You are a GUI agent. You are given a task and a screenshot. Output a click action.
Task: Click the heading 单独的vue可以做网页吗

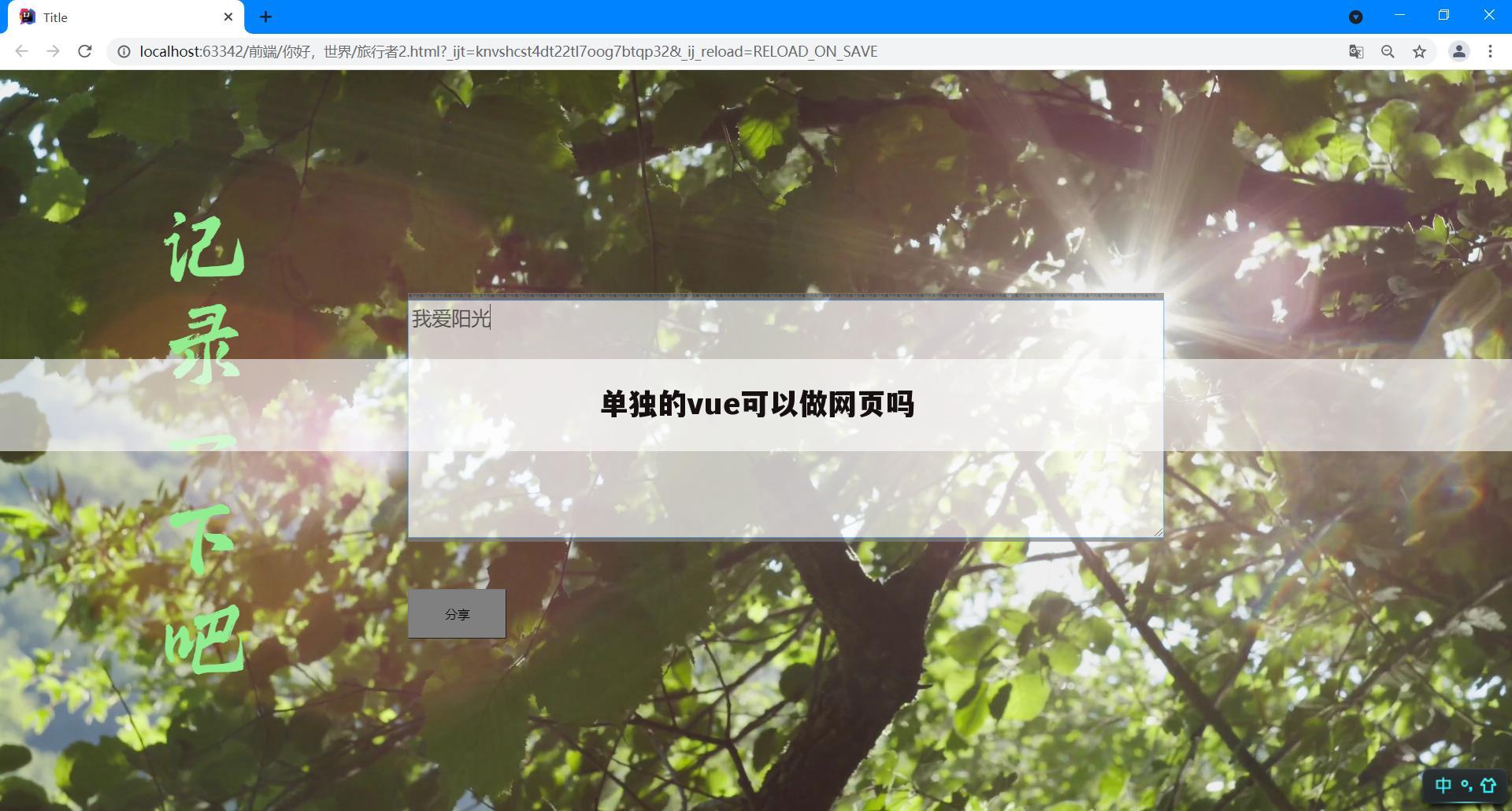(x=756, y=404)
